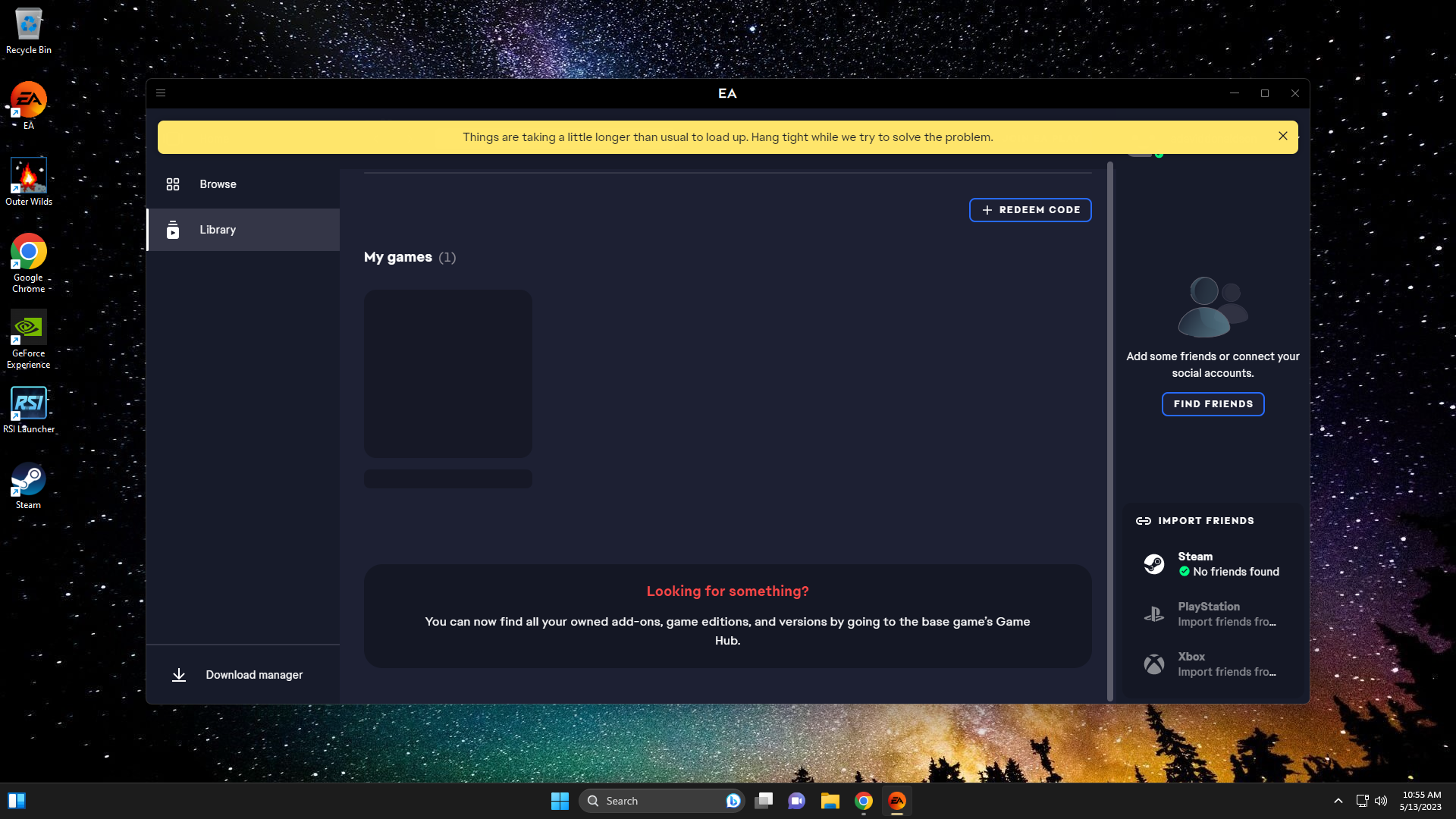Open Chrome from the taskbar
1456x819 pixels.
pos(864,801)
